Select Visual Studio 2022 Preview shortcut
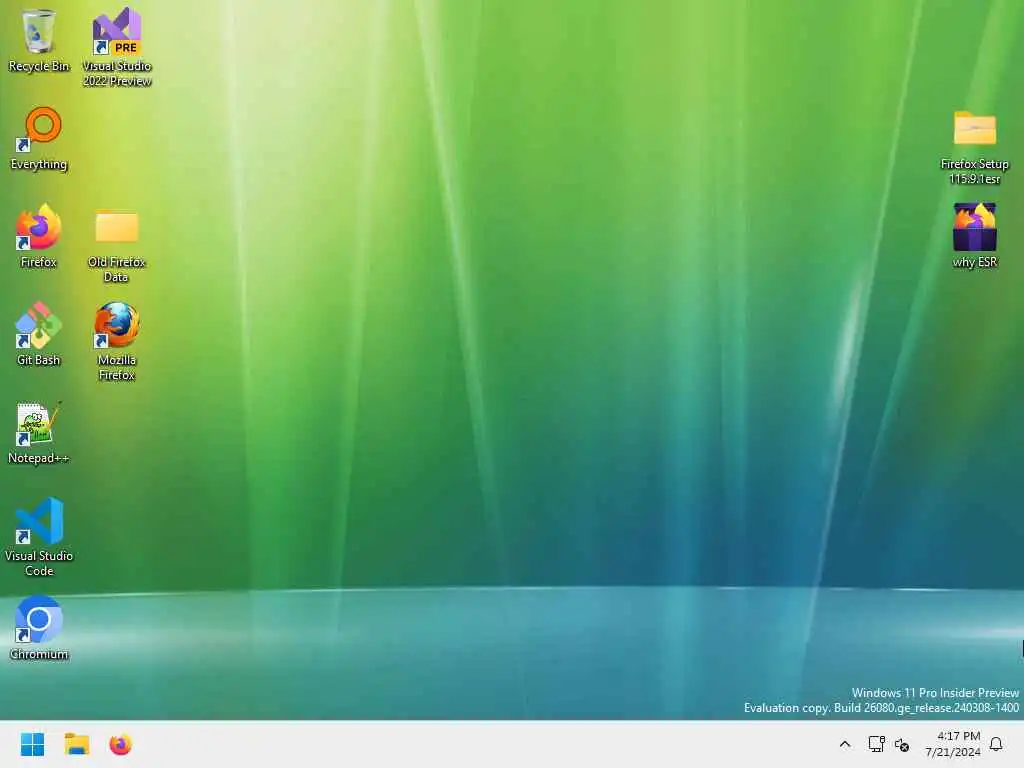 [x=117, y=47]
